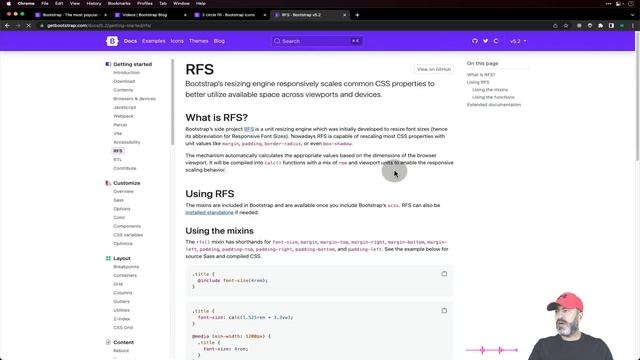The width and height of the screenshot is (640, 360).
Task: Open Themes in the navbar
Action: (199, 41)
